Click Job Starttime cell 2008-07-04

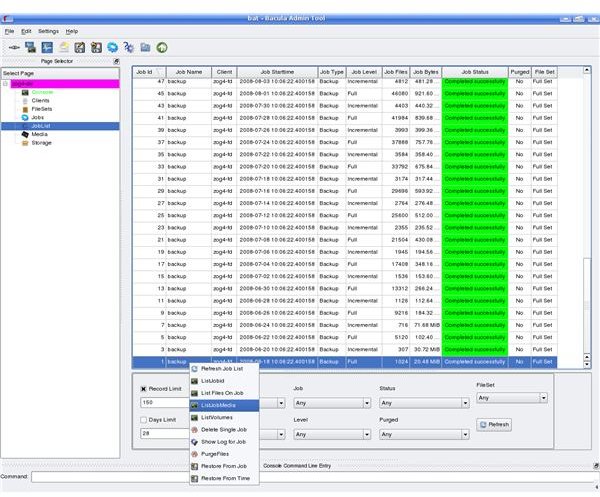pos(277,264)
